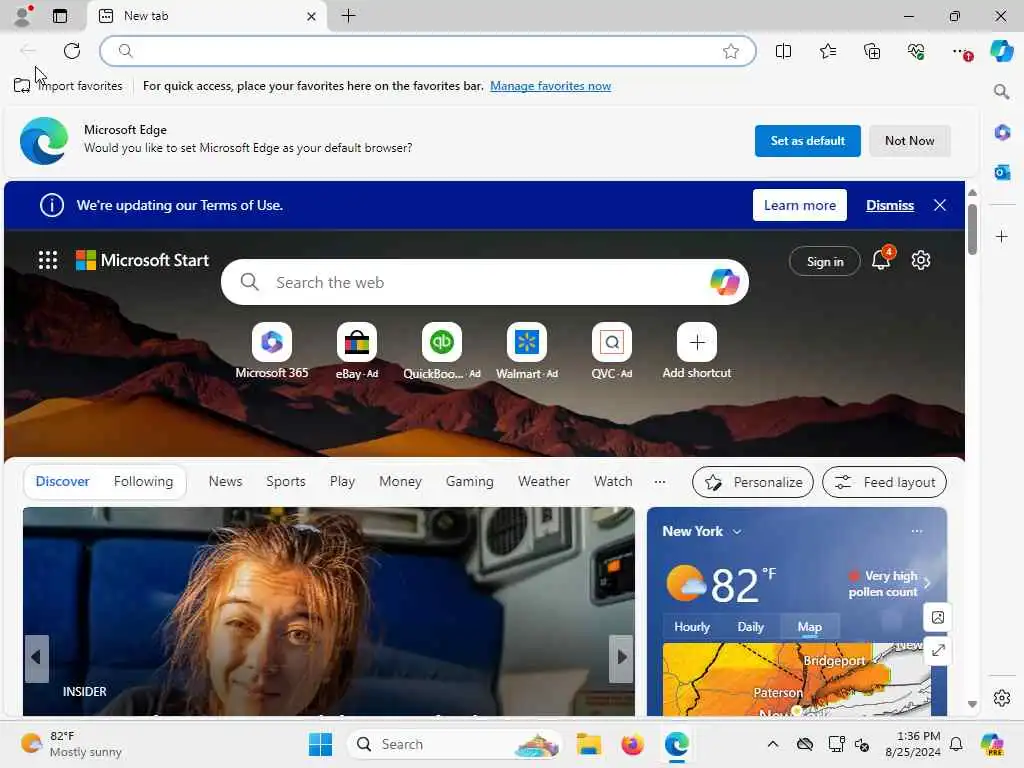Click the Dismiss link
Viewport: 1024px width, 768px height.
[x=889, y=205]
